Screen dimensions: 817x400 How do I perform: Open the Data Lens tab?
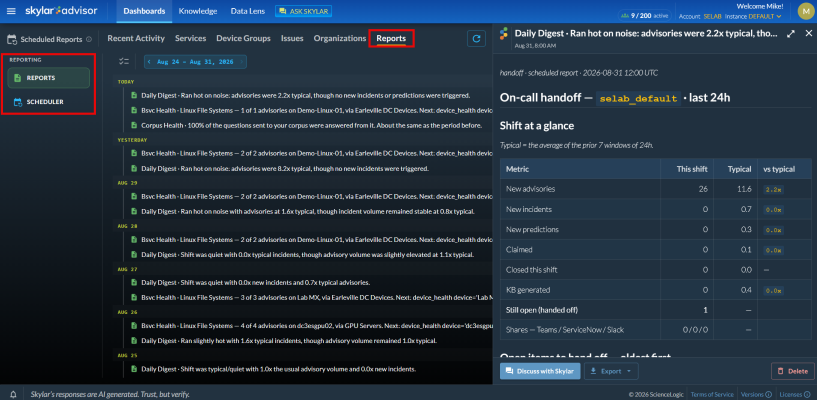(247, 11)
